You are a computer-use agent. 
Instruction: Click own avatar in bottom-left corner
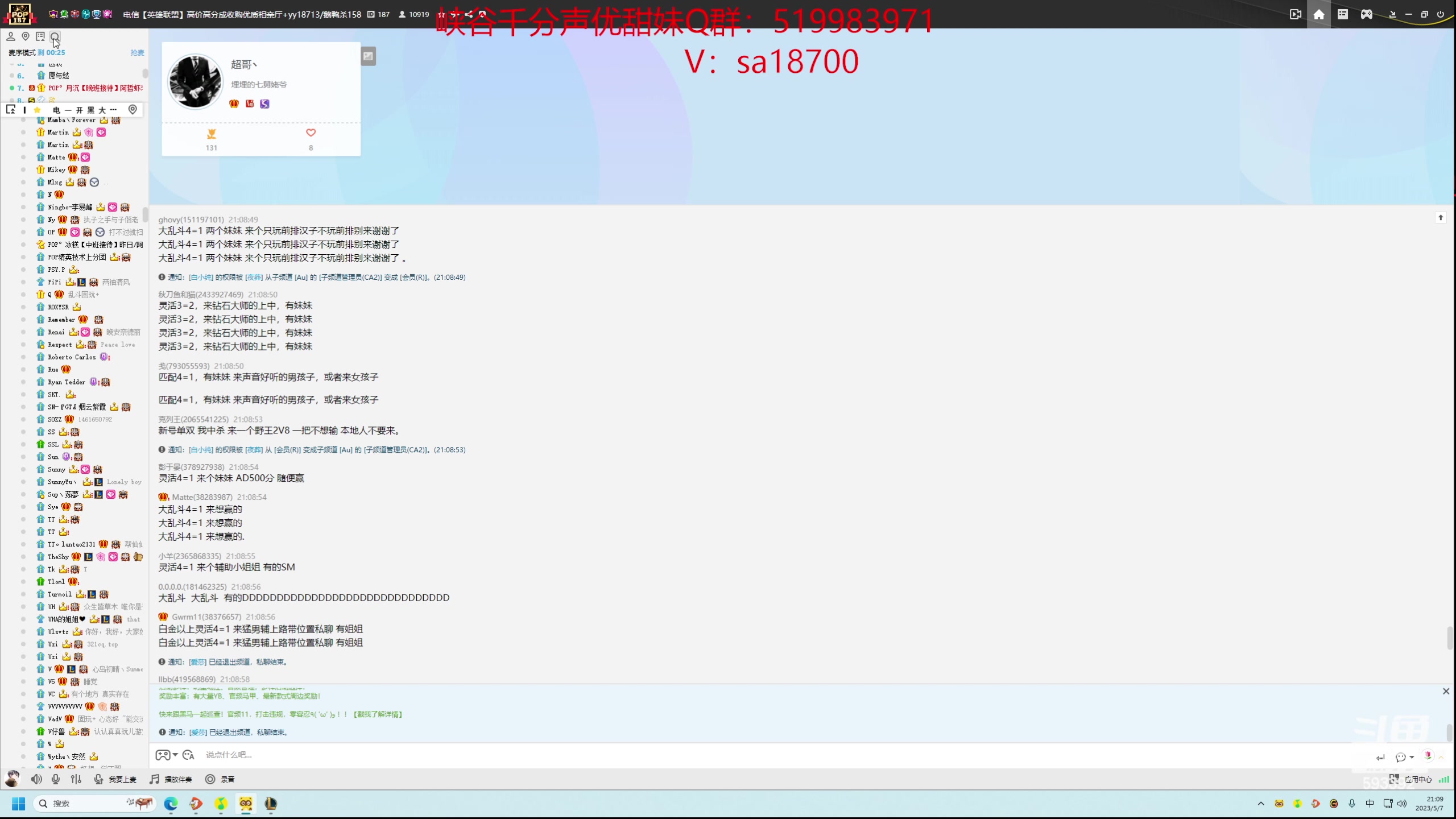pos(13,779)
